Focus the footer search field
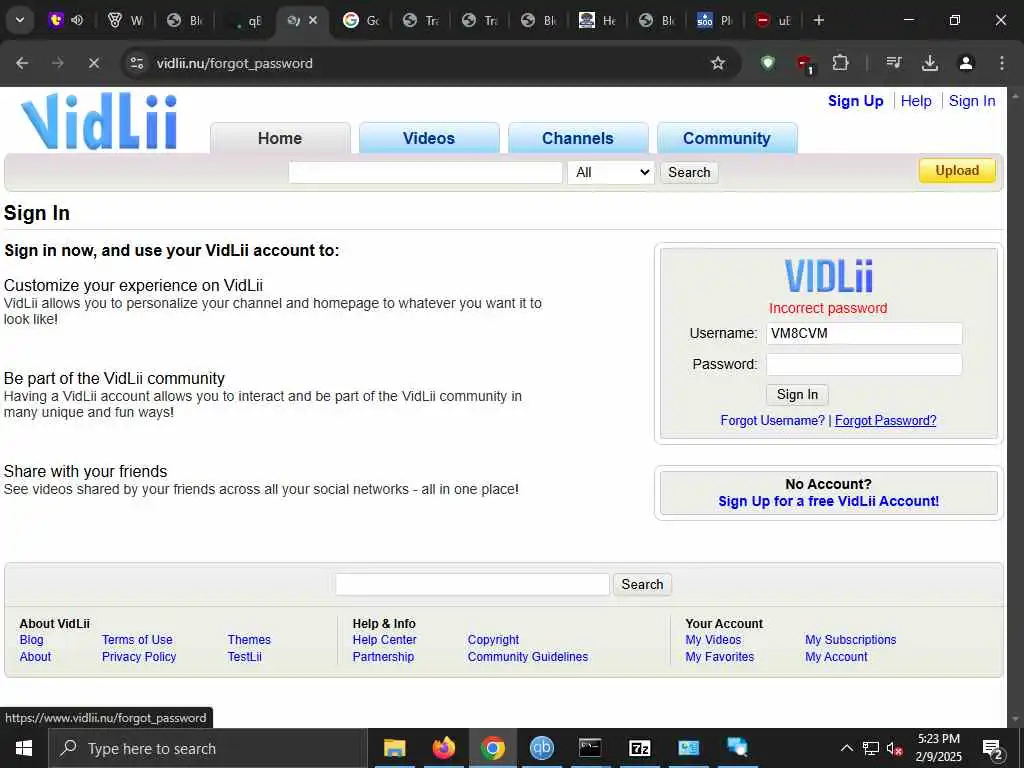Viewport: 1024px width, 768px height. (x=472, y=584)
